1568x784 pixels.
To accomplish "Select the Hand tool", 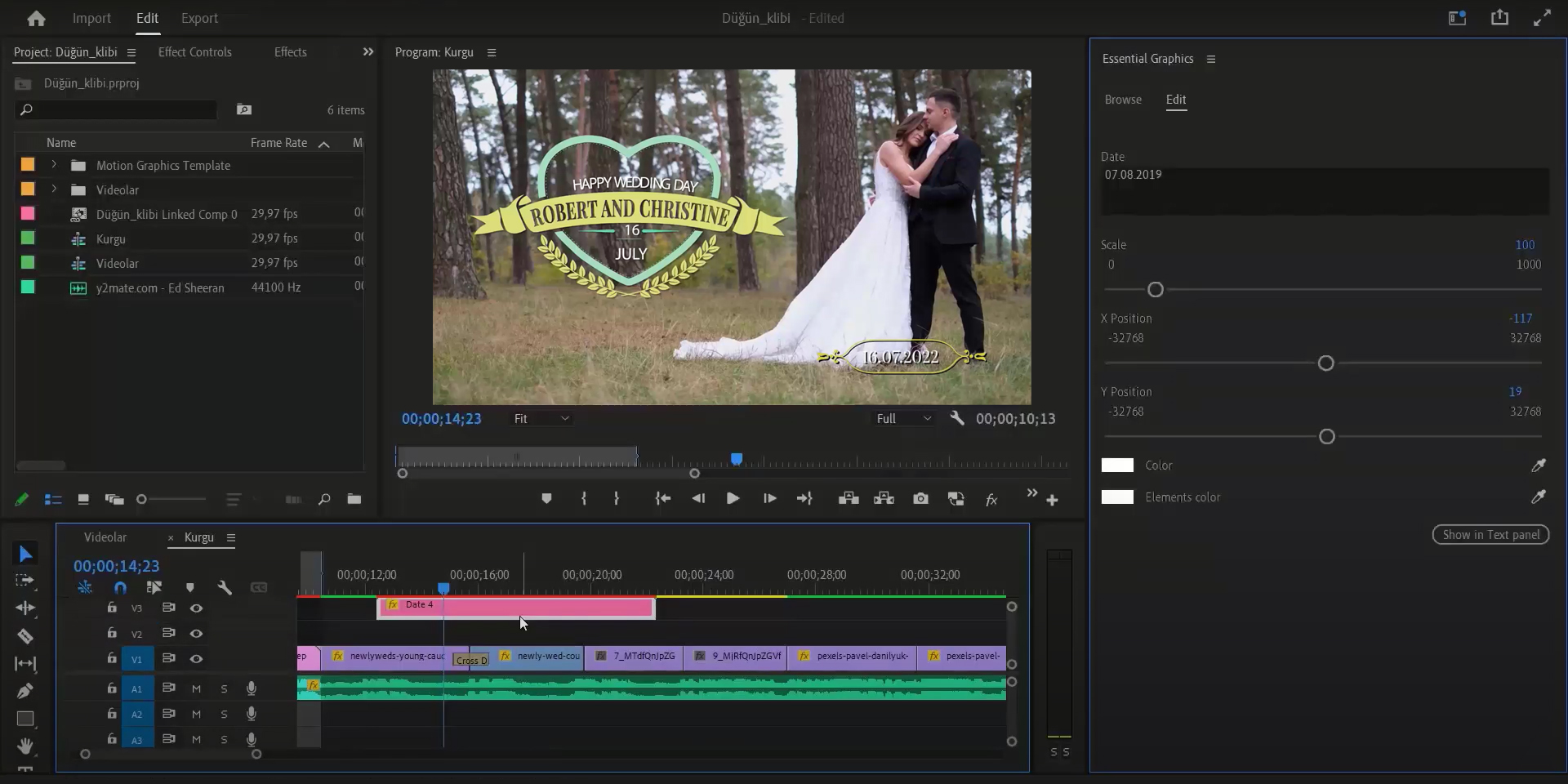I will point(25,746).
